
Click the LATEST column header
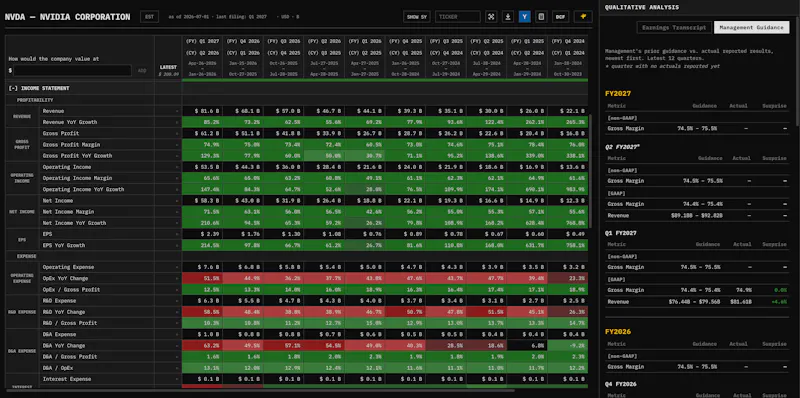168,67
